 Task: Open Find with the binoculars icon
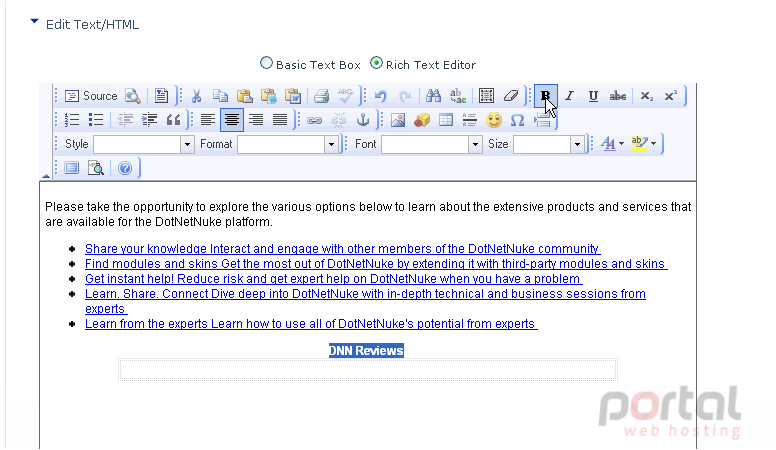(x=433, y=96)
